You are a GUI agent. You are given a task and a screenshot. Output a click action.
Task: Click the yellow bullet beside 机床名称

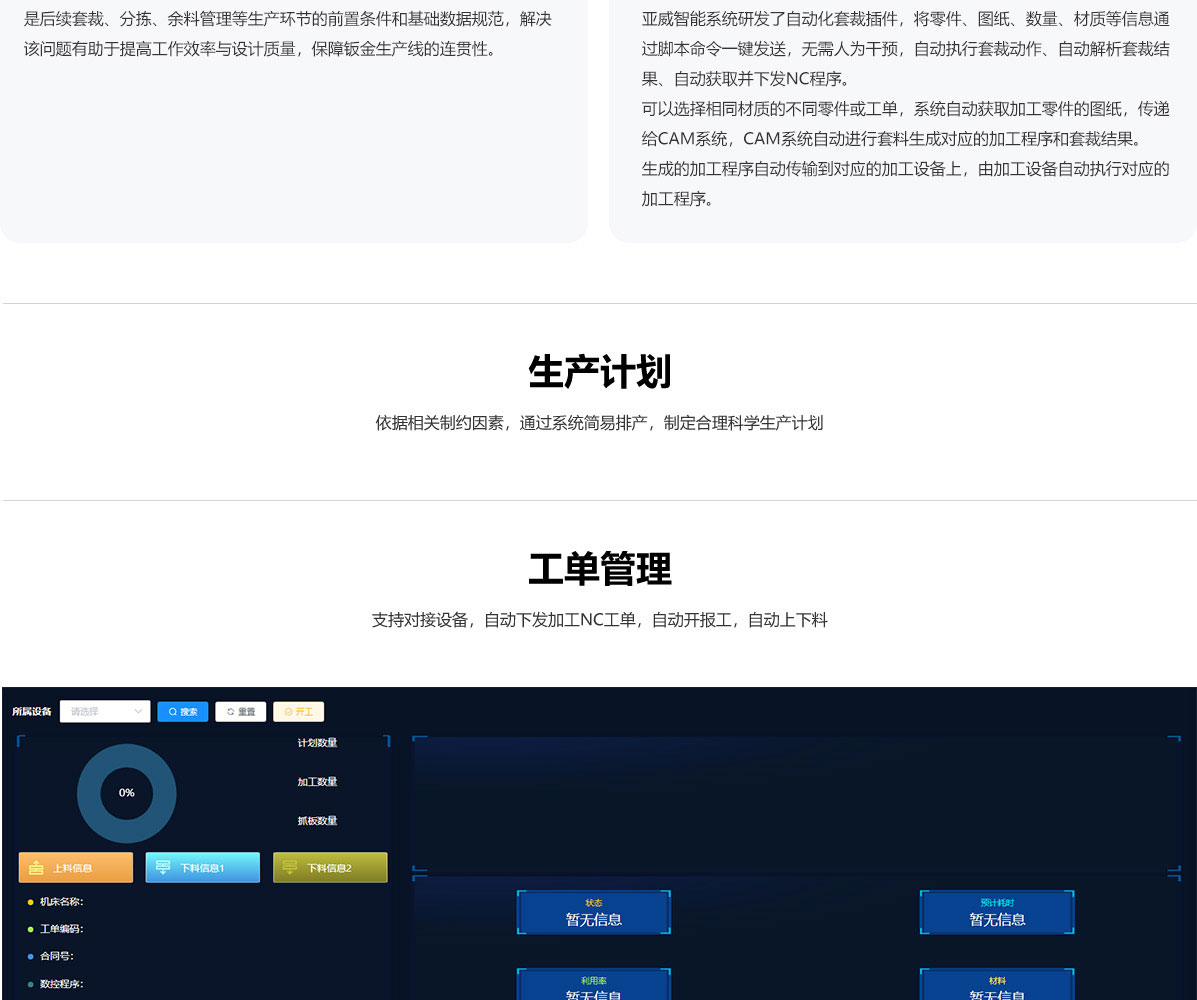30,902
